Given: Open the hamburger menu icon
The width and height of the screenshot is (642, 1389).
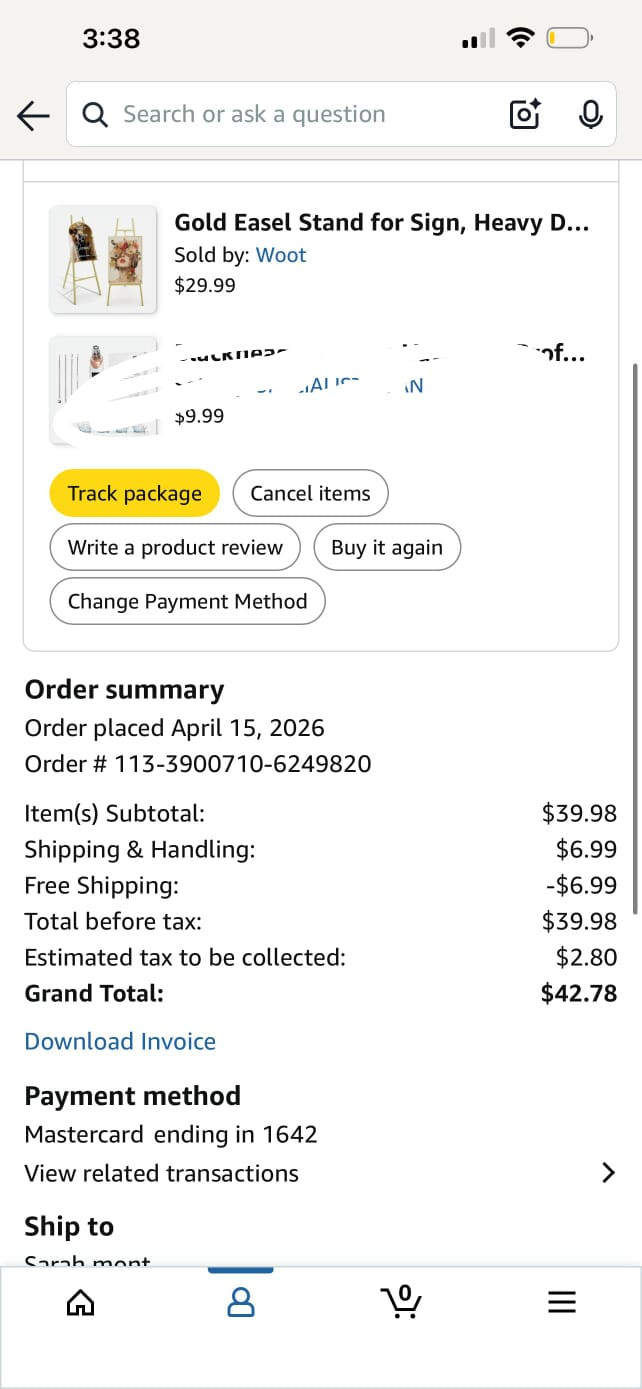Looking at the screenshot, I should pyautogui.click(x=562, y=1302).
